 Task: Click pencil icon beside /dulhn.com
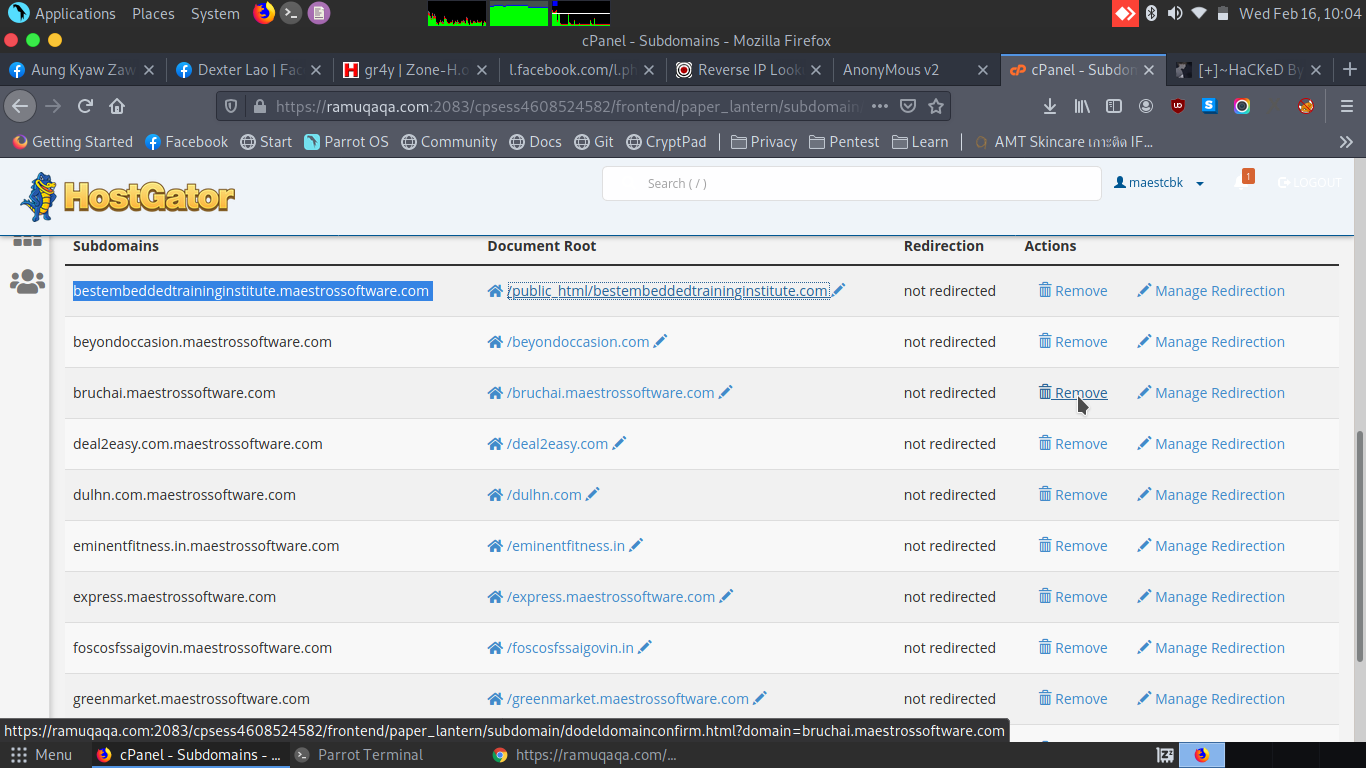tap(593, 494)
